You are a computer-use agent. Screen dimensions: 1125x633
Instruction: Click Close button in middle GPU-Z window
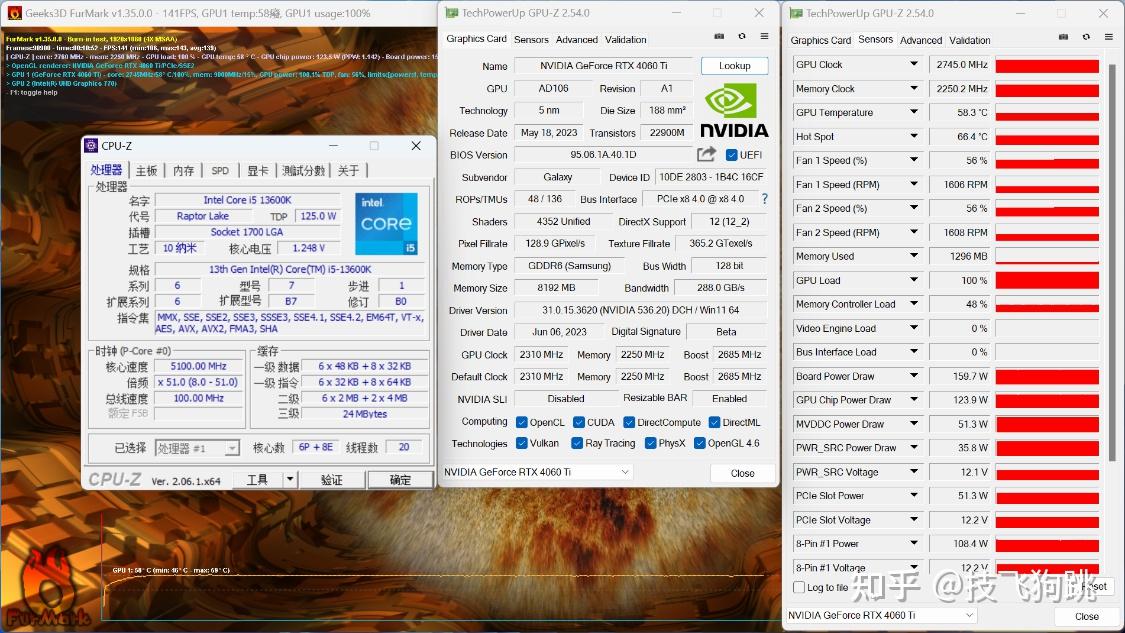click(x=743, y=473)
